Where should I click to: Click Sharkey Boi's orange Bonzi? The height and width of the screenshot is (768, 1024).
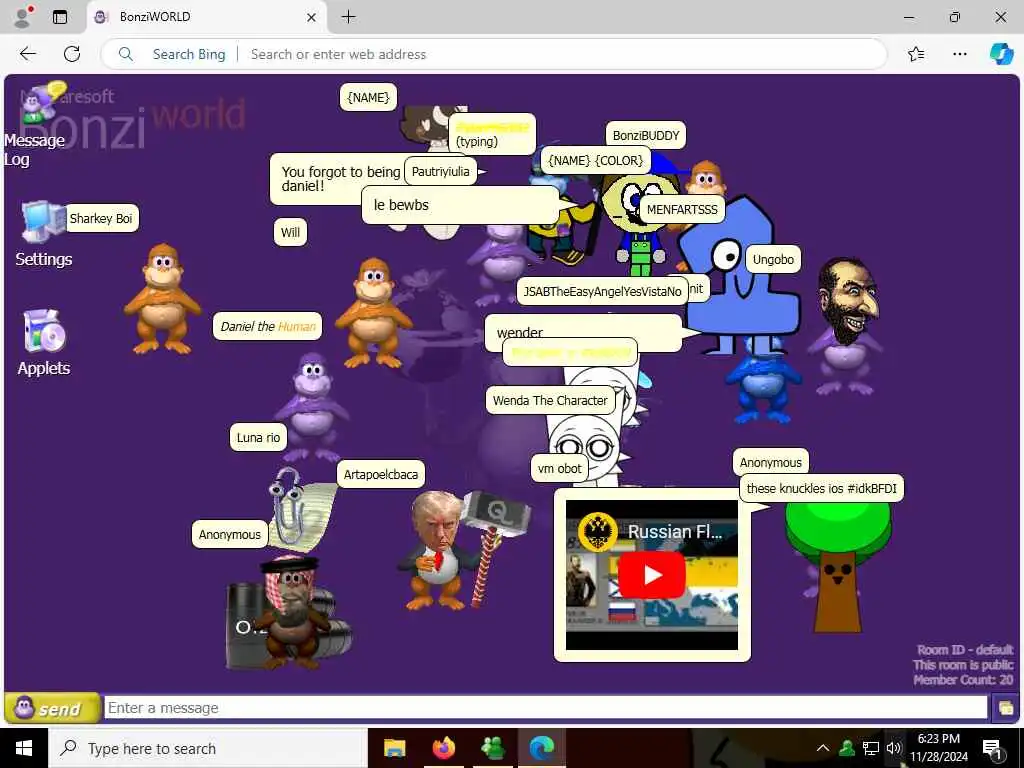(162, 298)
